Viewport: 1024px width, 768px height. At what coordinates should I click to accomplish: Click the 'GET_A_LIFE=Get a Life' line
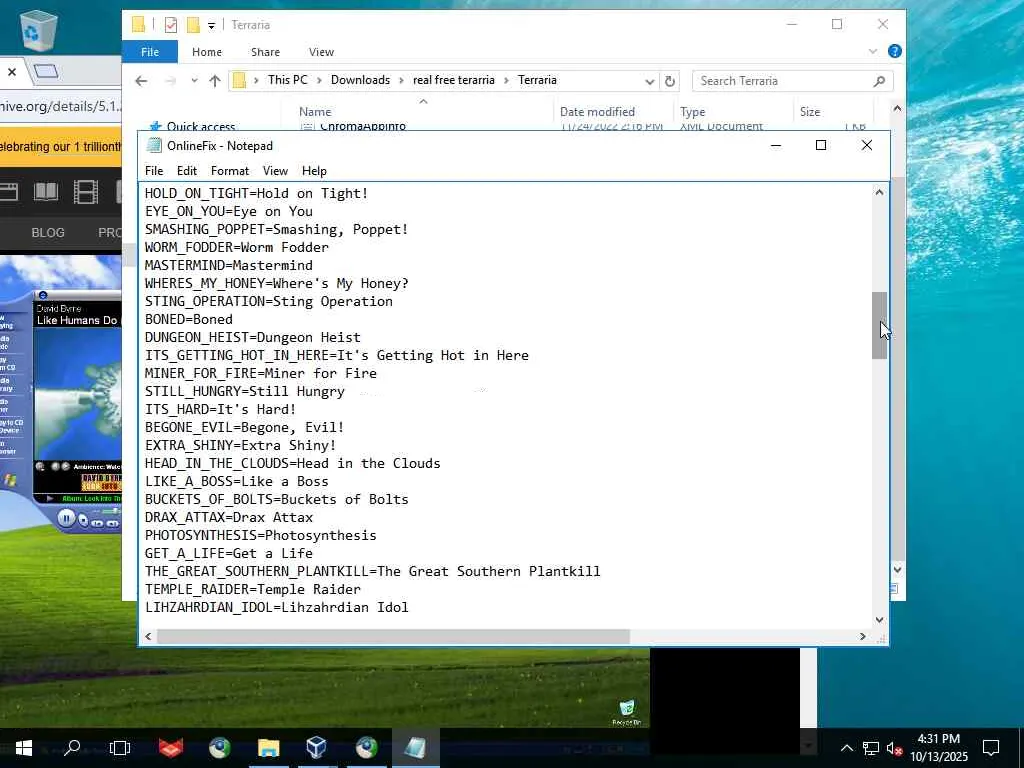coord(229,553)
